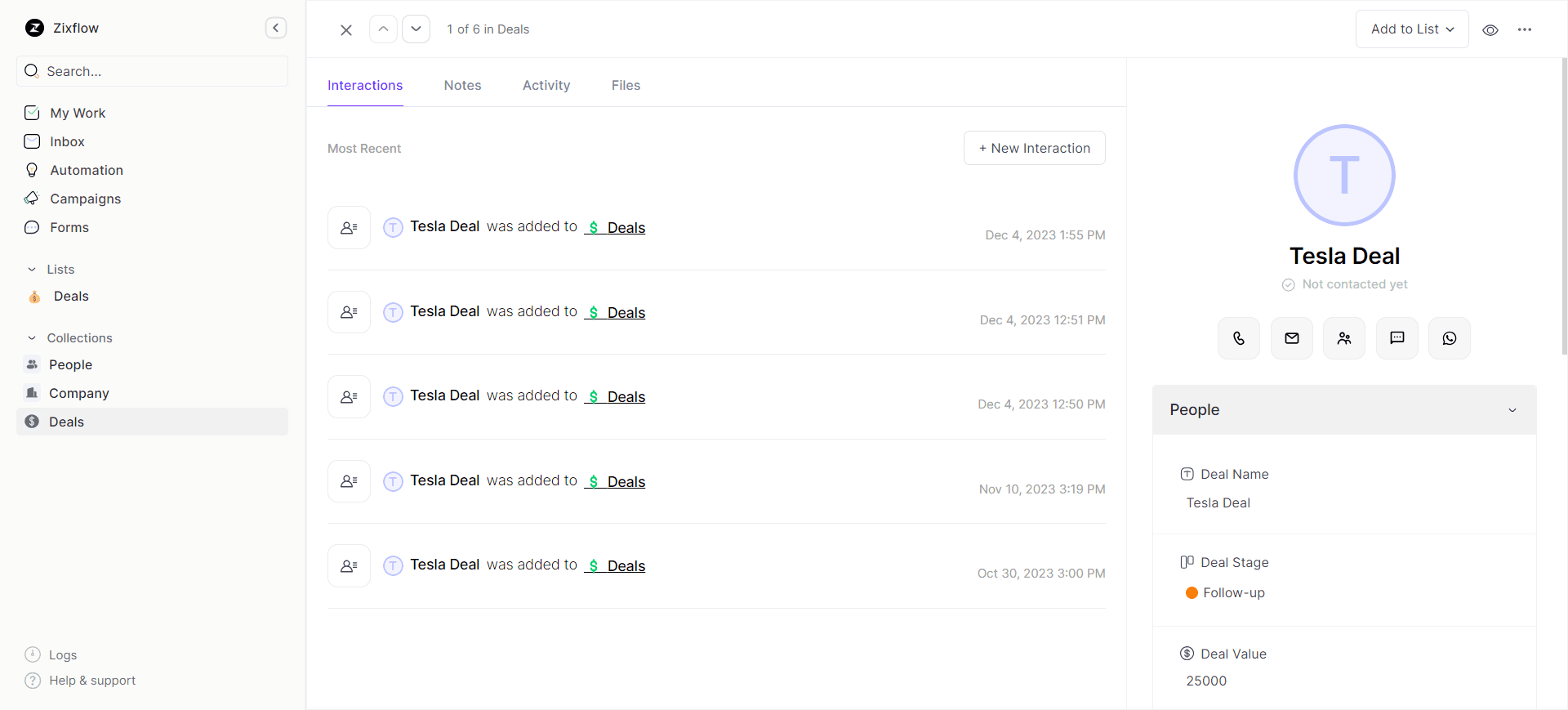Click the interaction icon for the Oct 30 entry

coord(349,565)
